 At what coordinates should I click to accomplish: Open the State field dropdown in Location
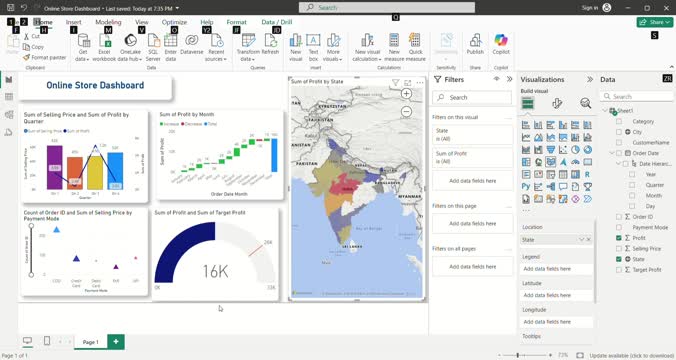click(581, 239)
